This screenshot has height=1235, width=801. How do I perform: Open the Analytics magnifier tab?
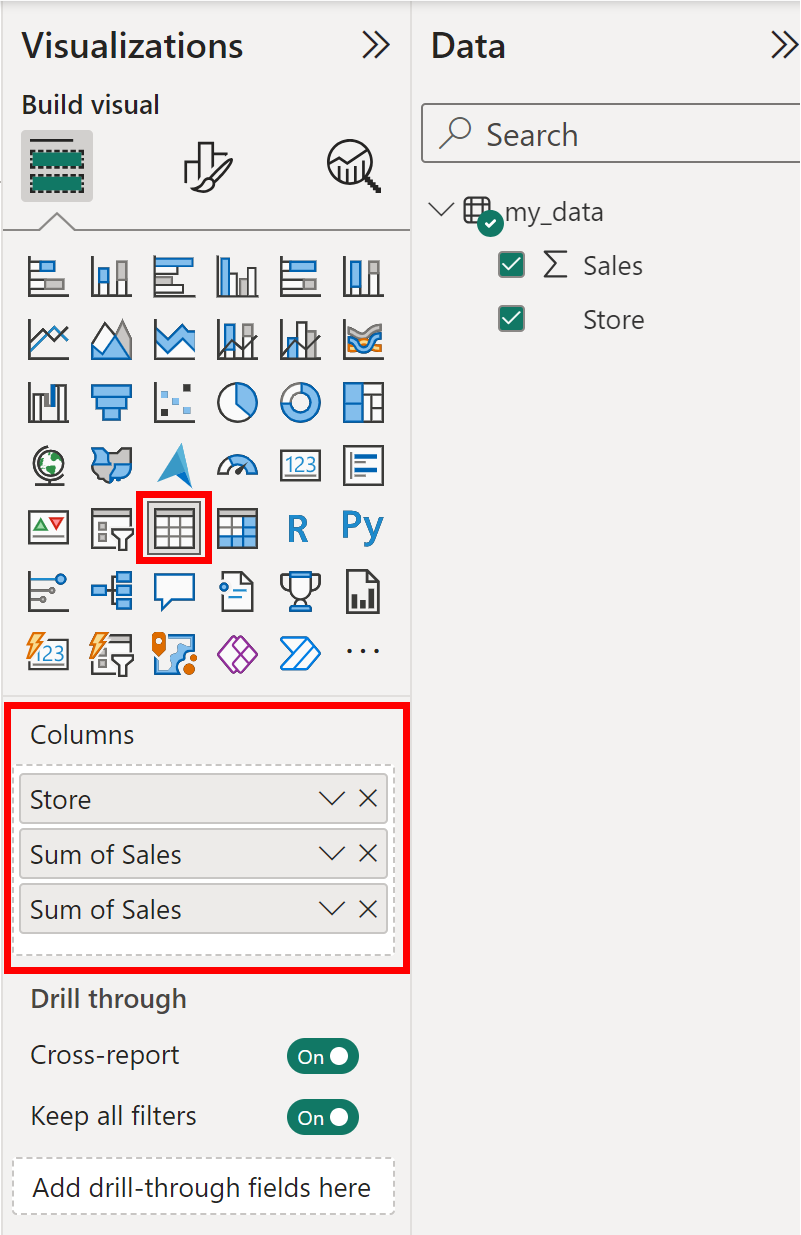pos(355,166)
